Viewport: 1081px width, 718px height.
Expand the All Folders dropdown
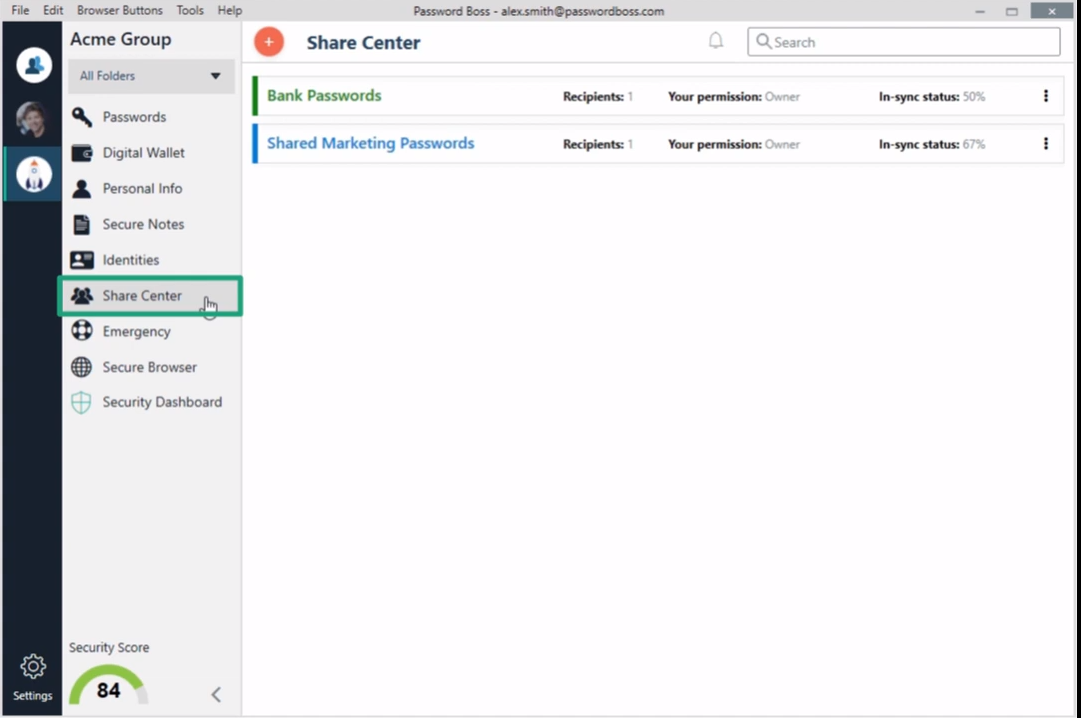[x=149, y=75]
